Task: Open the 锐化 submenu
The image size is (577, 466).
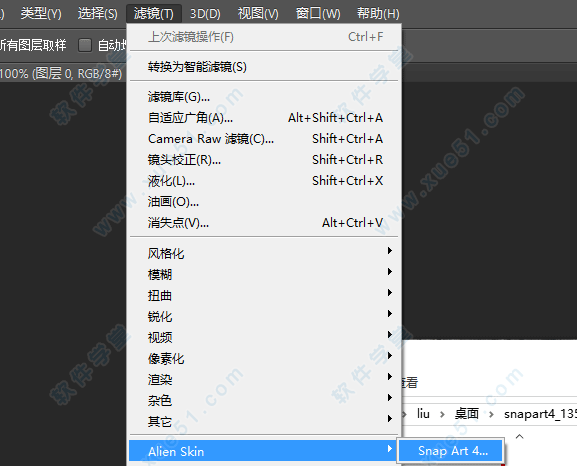Action: [x=263, y=316]
